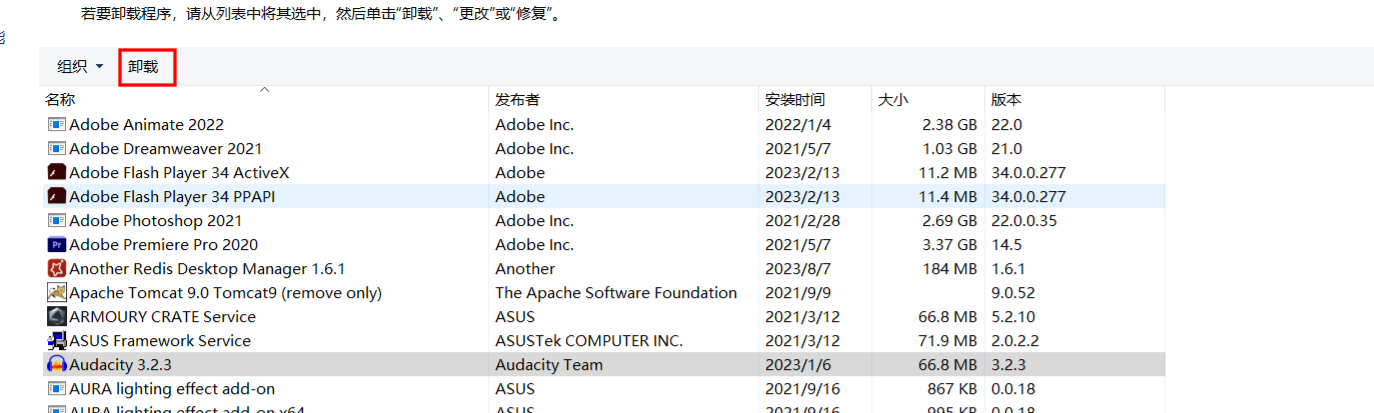This screenshot has width=1374, height=413.
Task: Click the Adobe Animate 2022 icon
Action: [x=56, y=125]
